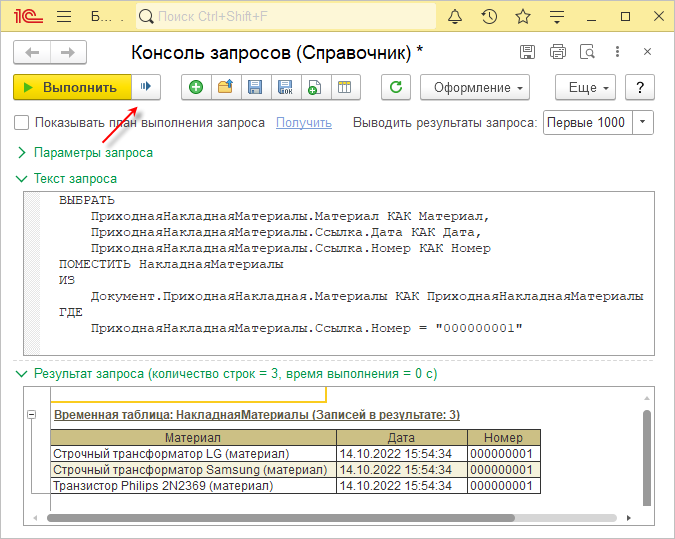
Task: Click the print icon near form title
Action: pos(558,52)
